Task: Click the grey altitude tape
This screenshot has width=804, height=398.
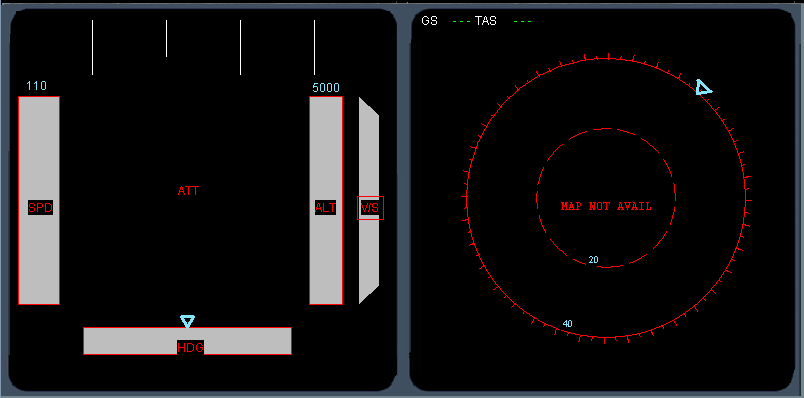Action: 326,201
